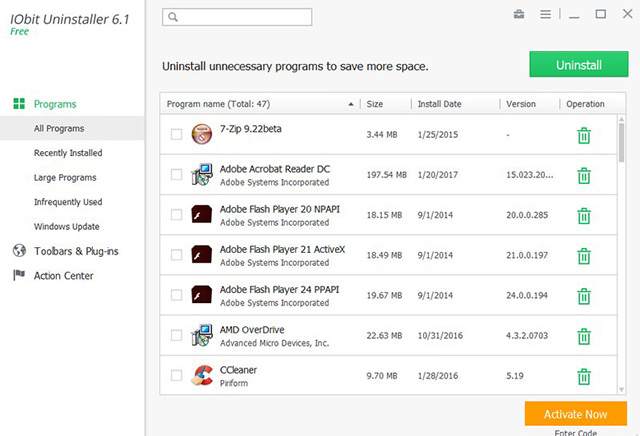Tick the checkbox for Adobe Acrobat Reader DC

[x=176, y=174]
